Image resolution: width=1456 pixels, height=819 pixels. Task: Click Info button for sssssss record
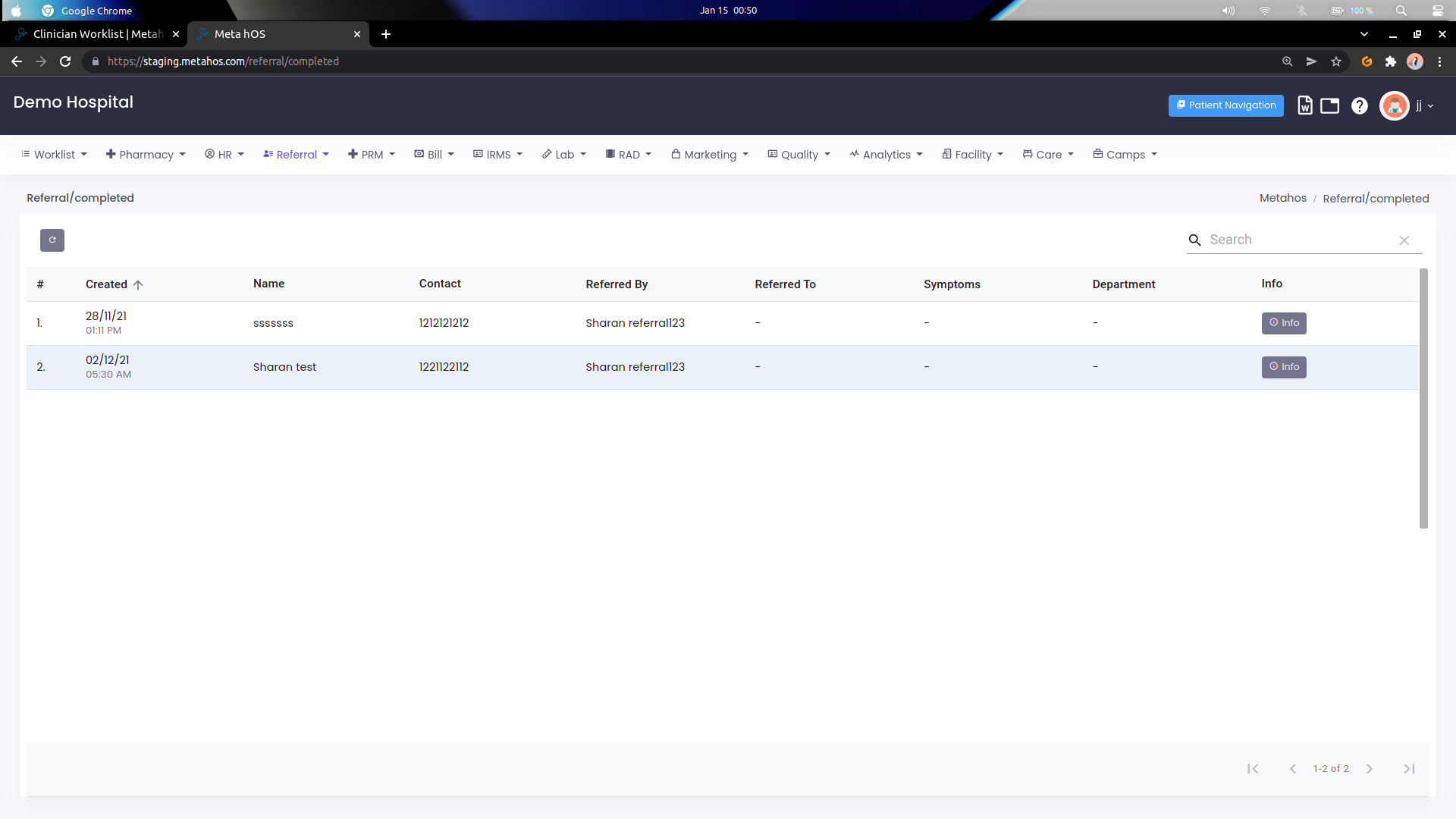pyautogui.click(x=1284, y=322)
